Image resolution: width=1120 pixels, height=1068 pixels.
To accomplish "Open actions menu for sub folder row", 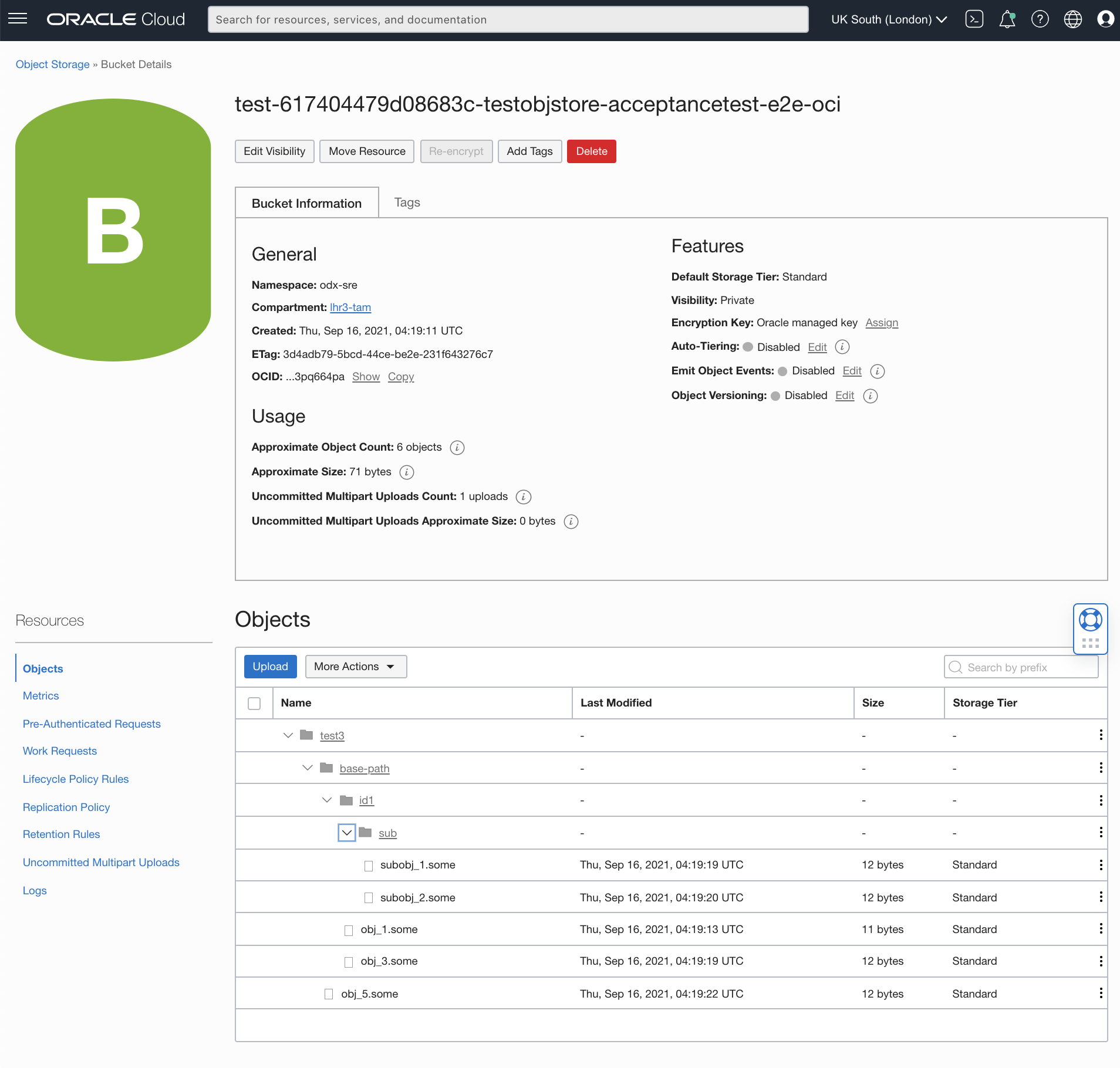I will (1101, 833).
